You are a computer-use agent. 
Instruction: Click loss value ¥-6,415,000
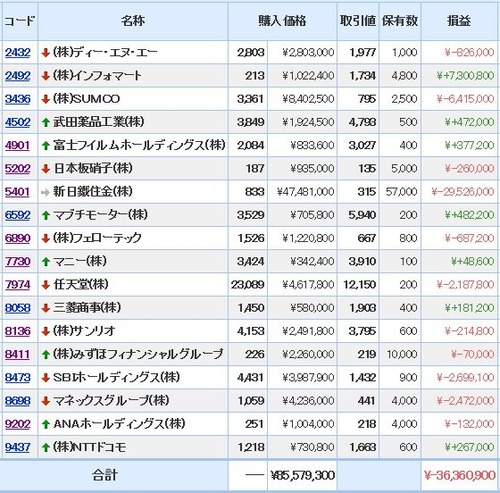coord(465,99)
